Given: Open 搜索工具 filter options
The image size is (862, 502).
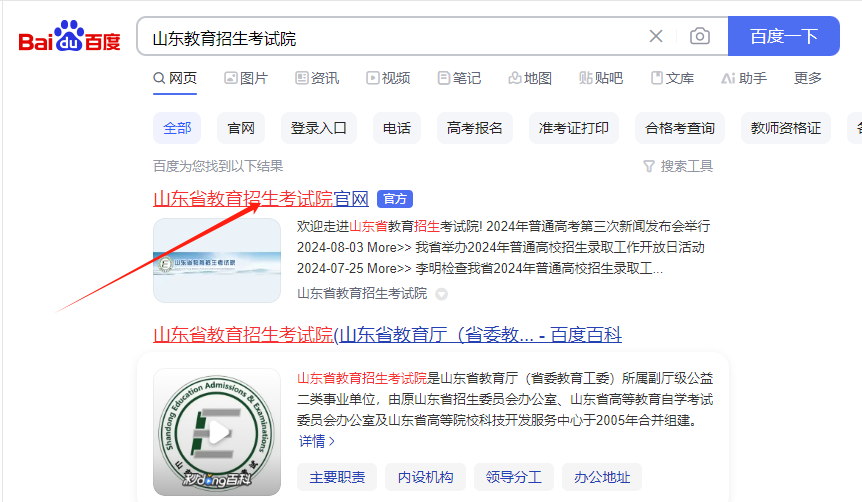Looking at the screenshot, I should (678, 166).
